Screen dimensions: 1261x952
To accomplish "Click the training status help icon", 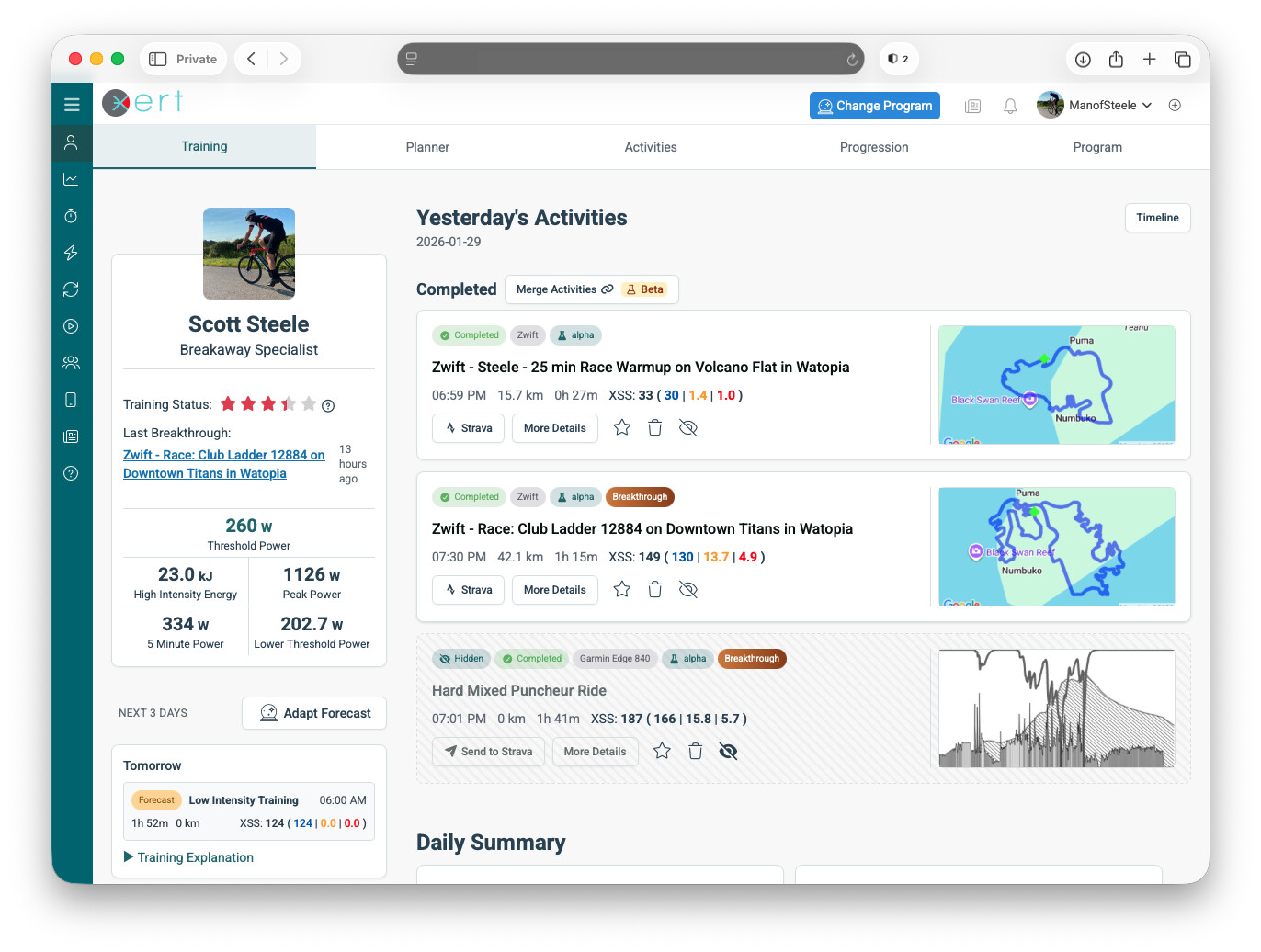I will [328, 406].
